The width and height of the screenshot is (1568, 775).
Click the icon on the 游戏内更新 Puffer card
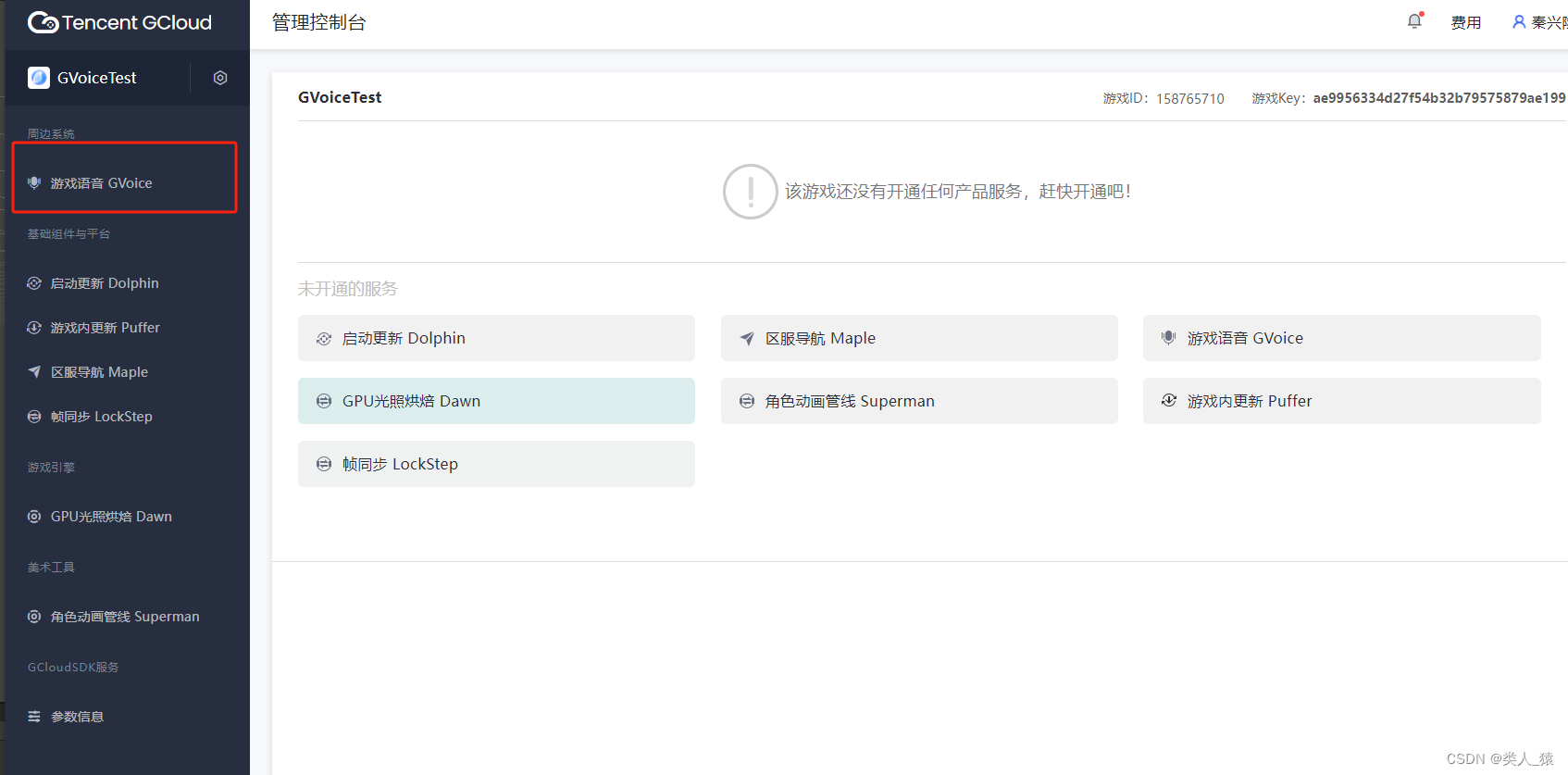pos(1169,400)
